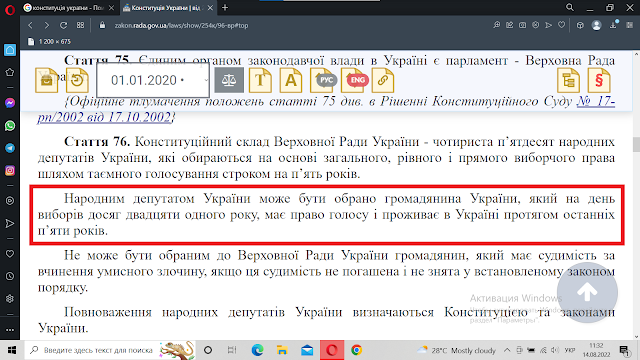Open the downloads icon
The image size is (640, 360).
613,25
